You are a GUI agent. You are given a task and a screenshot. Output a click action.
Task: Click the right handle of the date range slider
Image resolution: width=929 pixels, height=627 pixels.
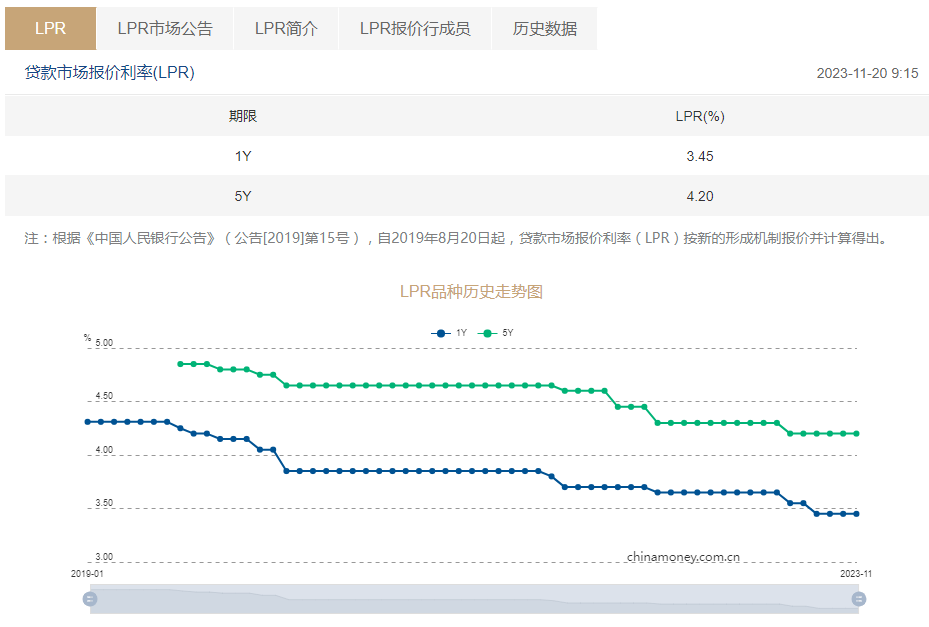pyautogui.click(x=860, y=599)
